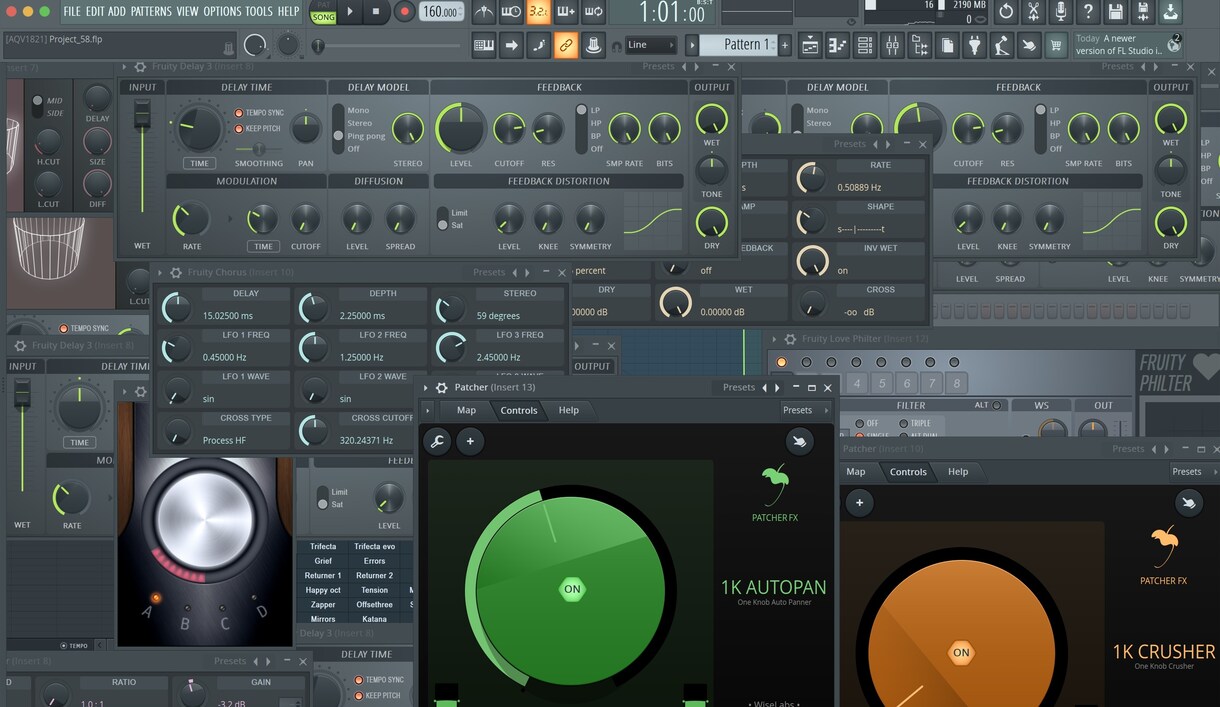The width and height of the screenshot is (1220, 707).
Task: Open the Mixer view icon
Action: pos(892,45)
